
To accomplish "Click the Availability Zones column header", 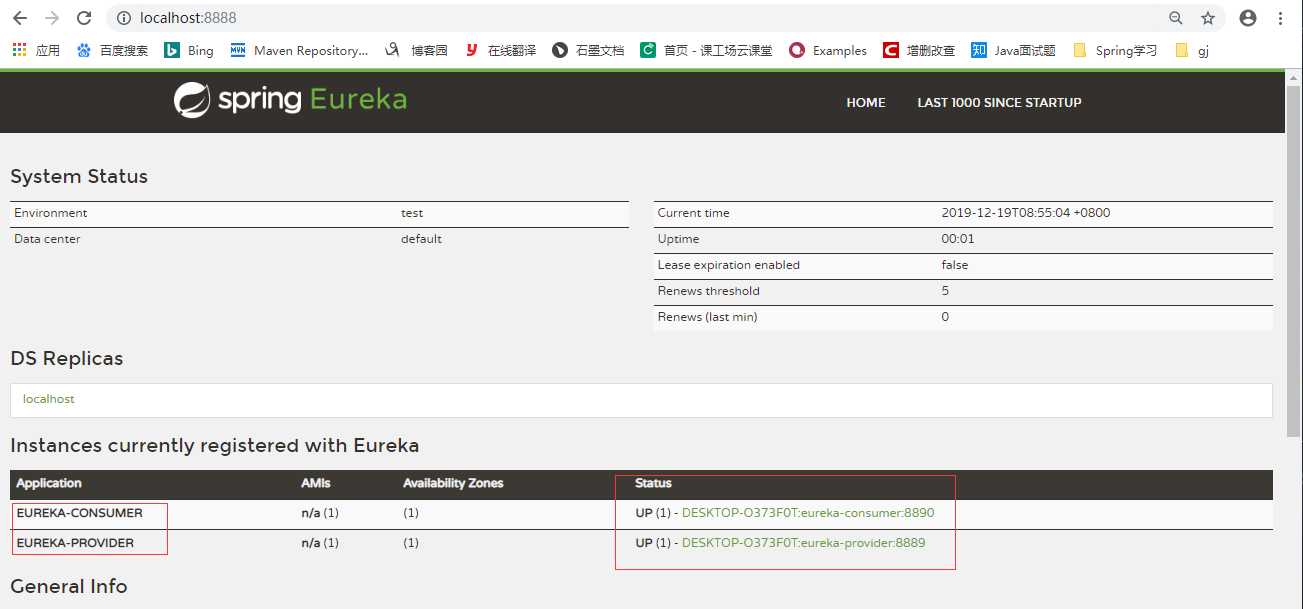I will [x=453, y=483].
